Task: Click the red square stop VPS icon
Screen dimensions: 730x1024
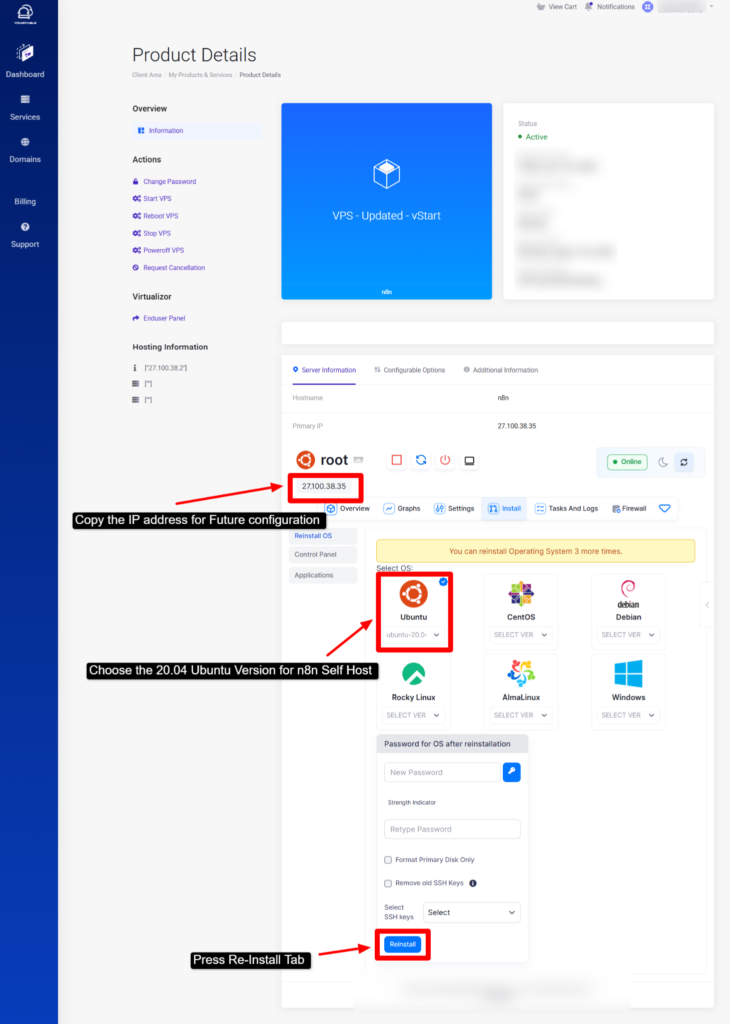Action: tap(396, 460)
